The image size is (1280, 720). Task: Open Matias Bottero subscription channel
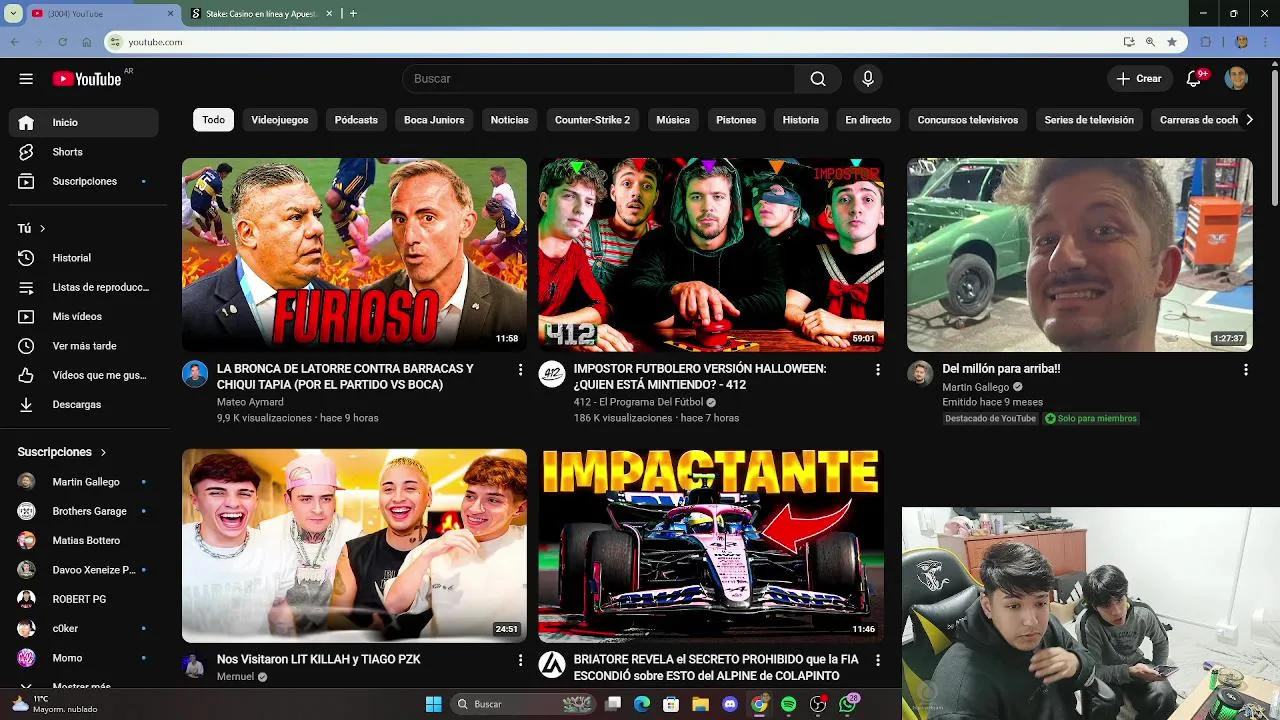click(x=83, y=541)
